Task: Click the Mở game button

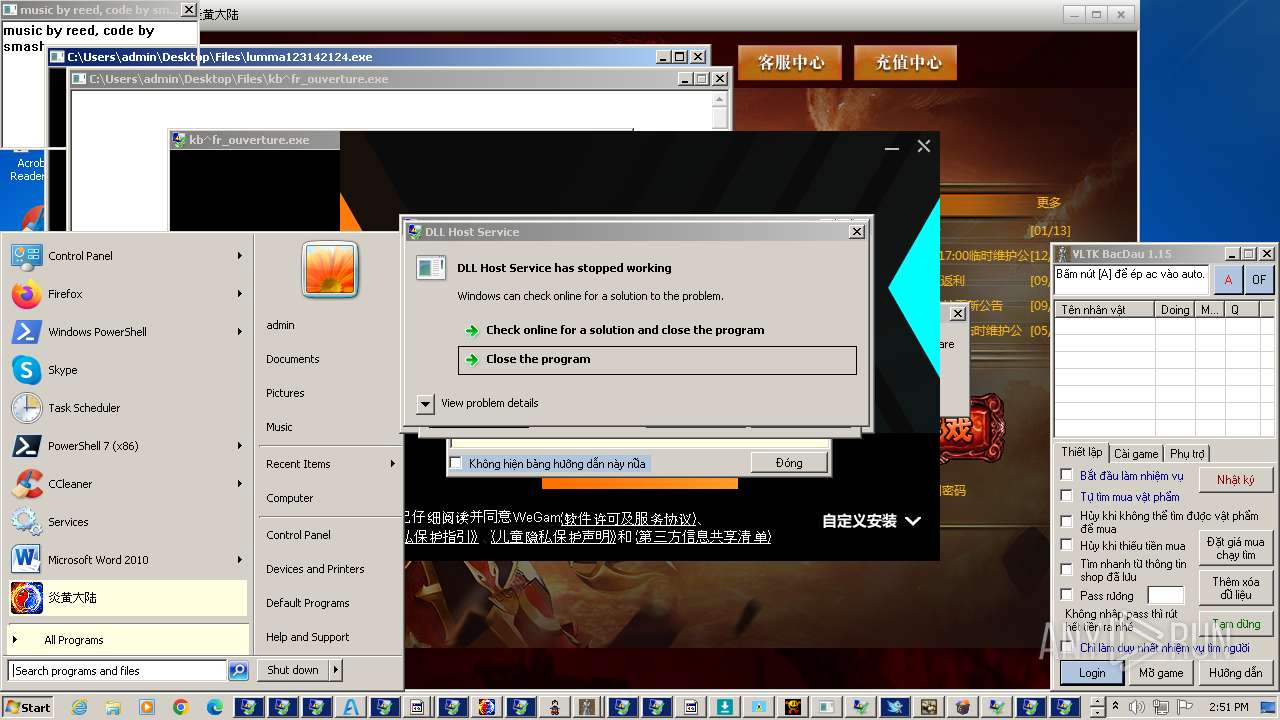Action: click(1161, 673)
